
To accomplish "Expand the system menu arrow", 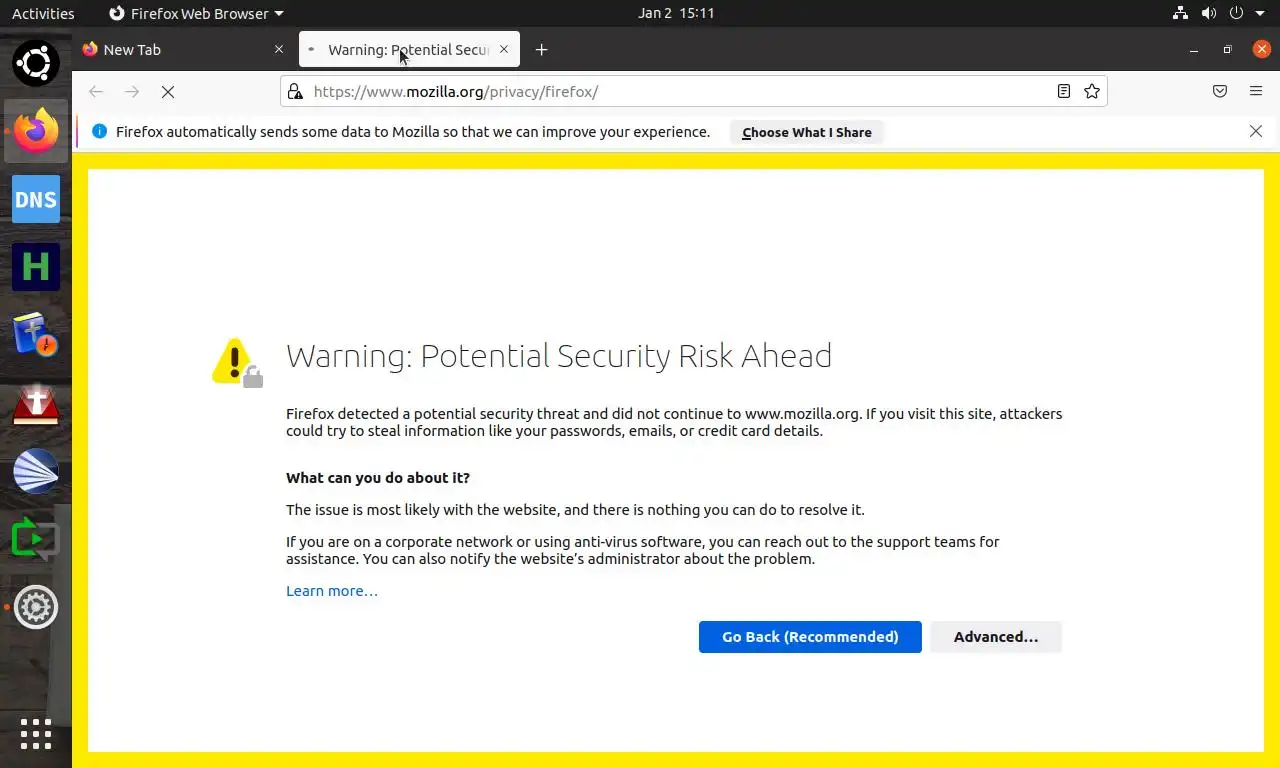I will click(x=1259, y=13).
